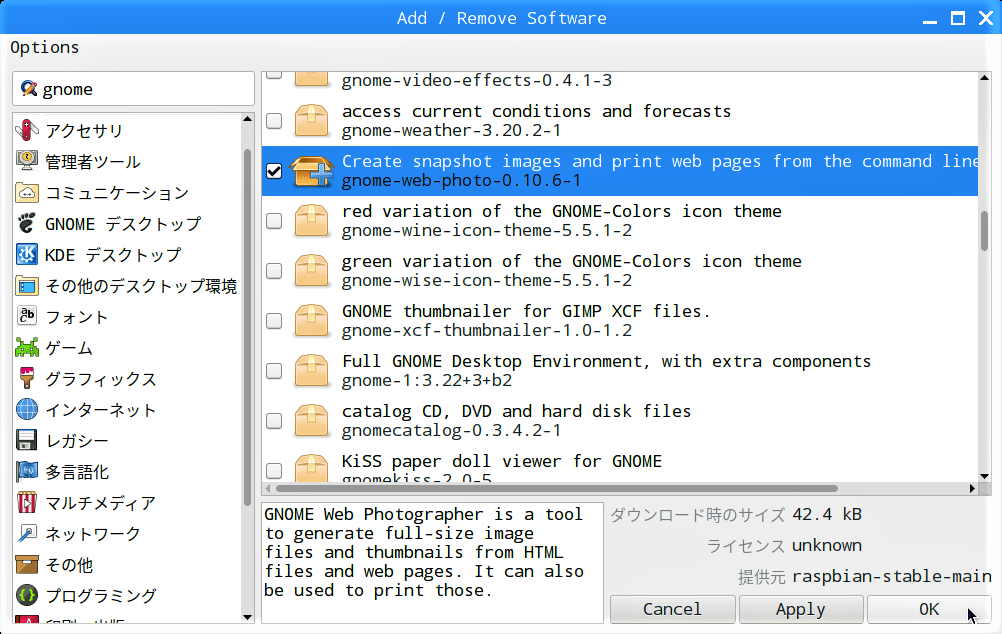1002x634 pixels.
Task: Tick the KiSS paper doll viewer checkbox
Action: coord(274,470)
